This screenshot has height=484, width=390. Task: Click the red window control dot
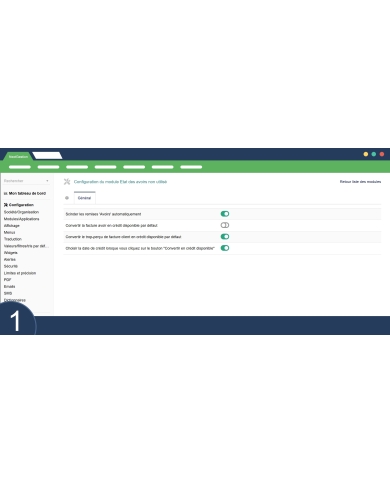click(x=382, y=154)
